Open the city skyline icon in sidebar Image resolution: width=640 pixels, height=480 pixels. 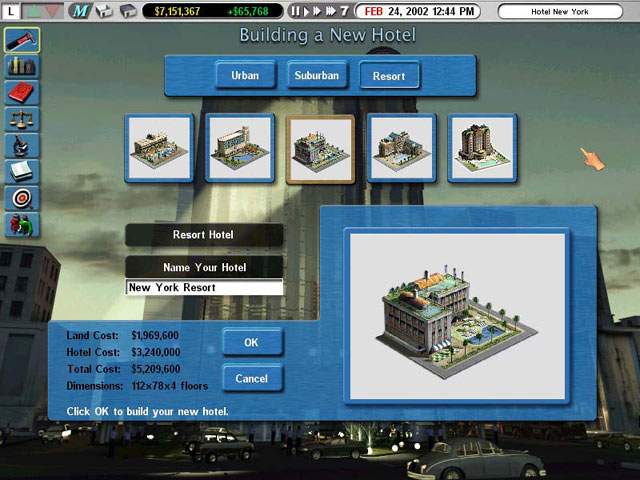tap(22, 67)
